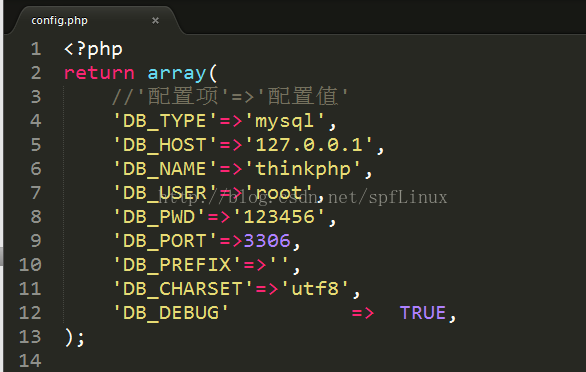This screenshot has width=586, height=372.
Task: Click the 'DB_DEBUG' key
Action: [x=171, y=313]
